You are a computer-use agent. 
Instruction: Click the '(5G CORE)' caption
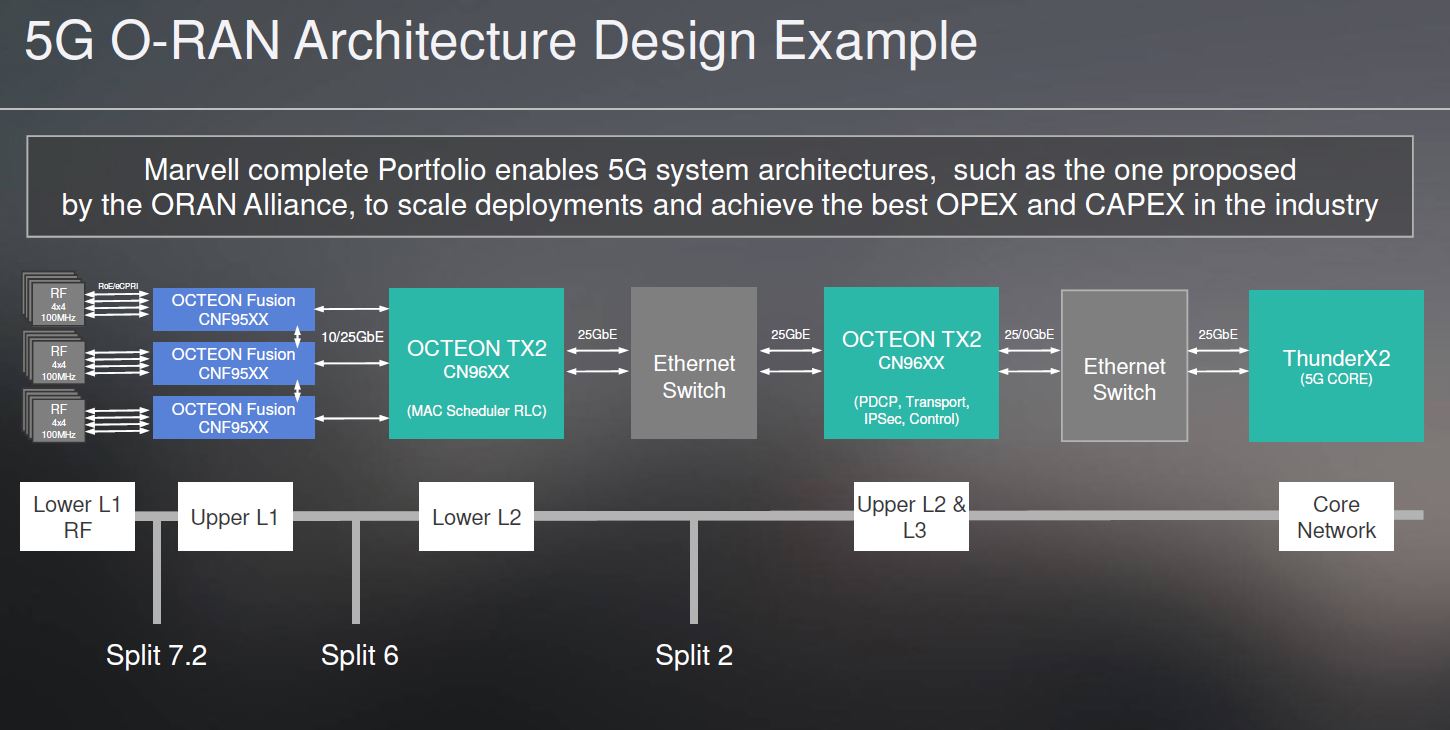point(1336,380)
